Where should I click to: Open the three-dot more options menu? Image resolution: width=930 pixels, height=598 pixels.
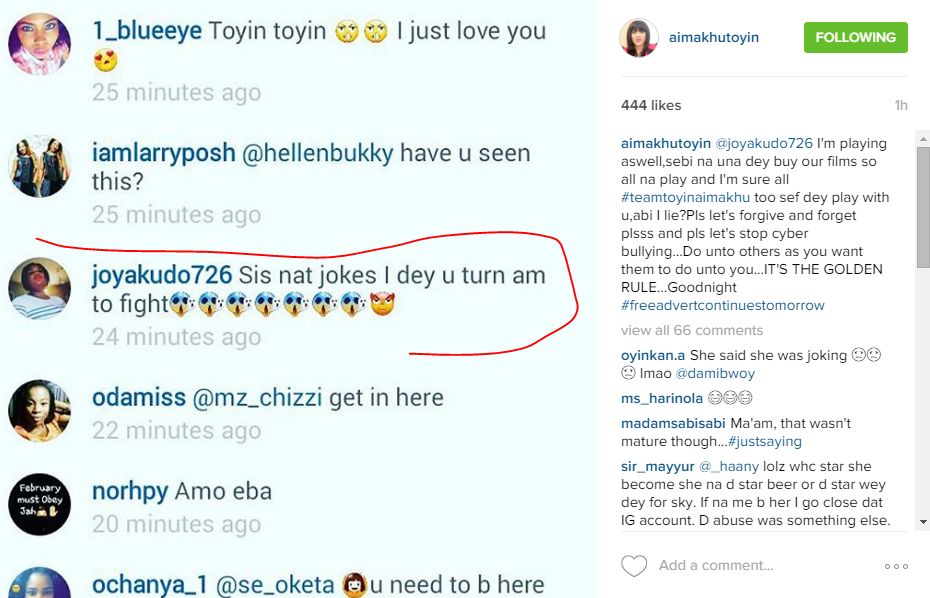896,566
